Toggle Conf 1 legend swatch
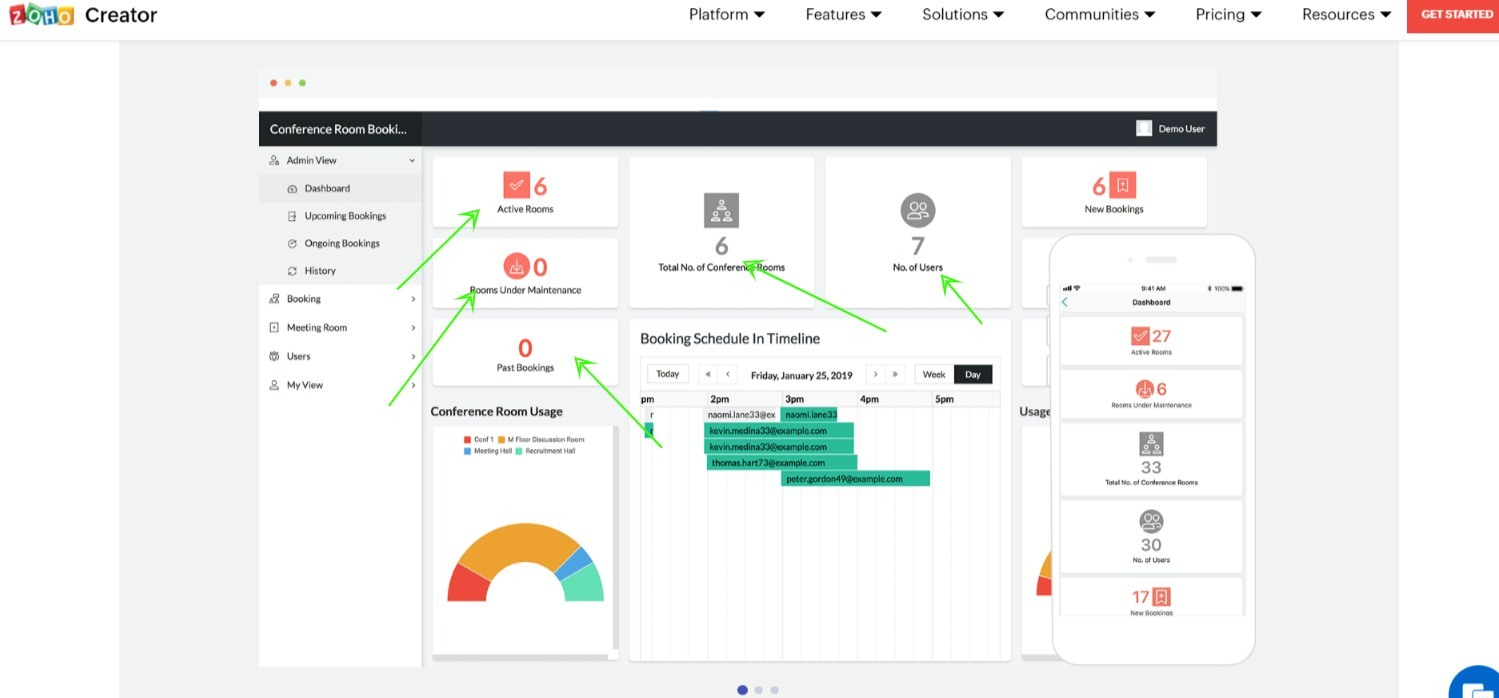Screen dimensions: 1499x698 pyautogui.click(x=467, y=440)
